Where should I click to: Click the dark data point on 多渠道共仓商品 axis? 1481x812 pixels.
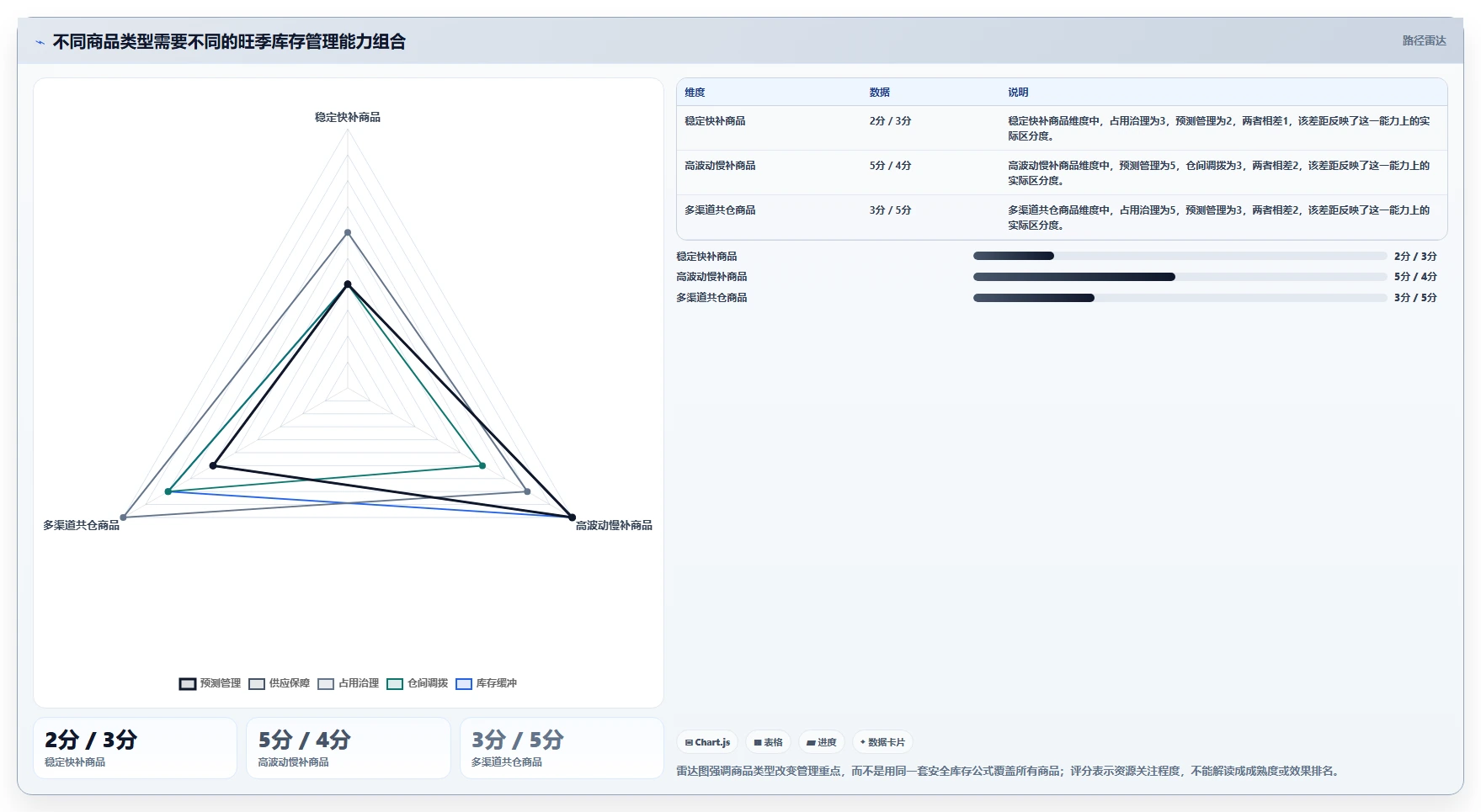pos(213,465)
